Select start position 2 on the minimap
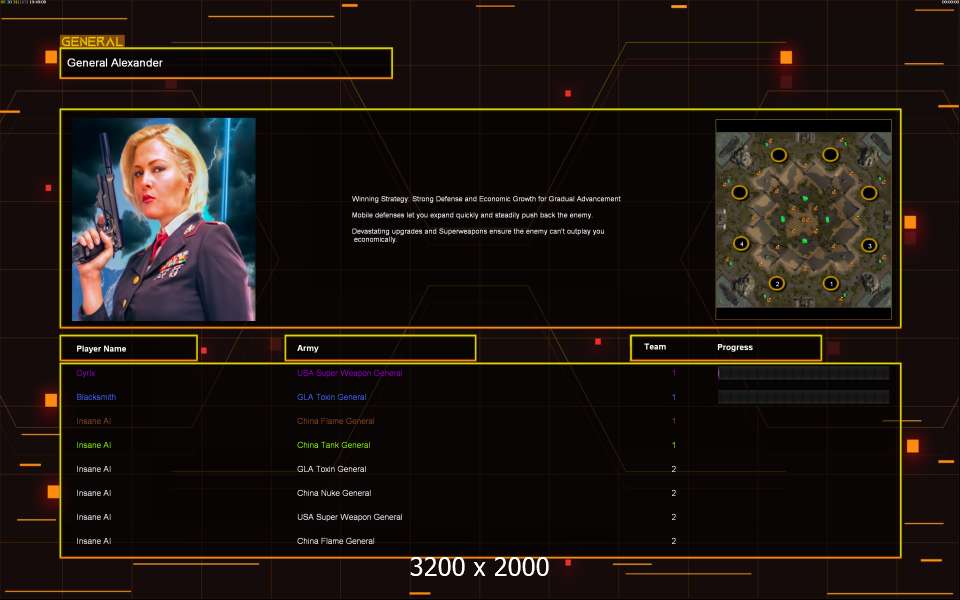 tap(777, 283)
